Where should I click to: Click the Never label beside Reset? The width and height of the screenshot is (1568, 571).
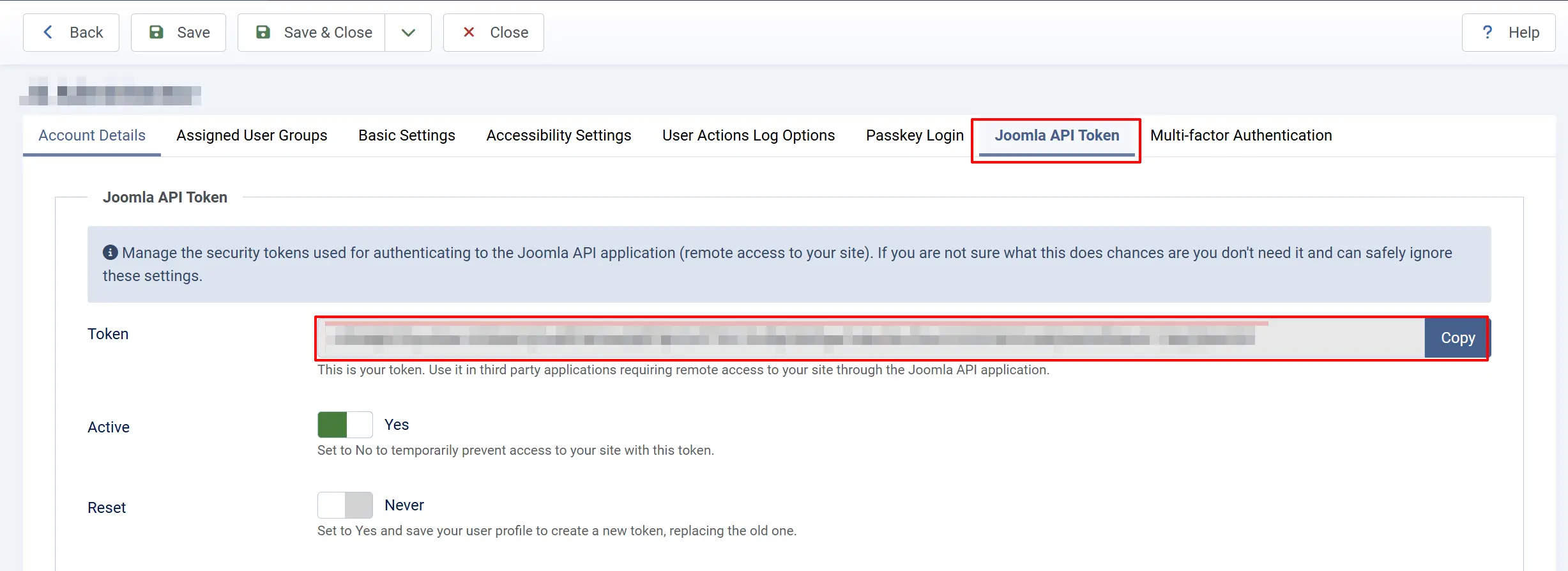click(404, 505)
